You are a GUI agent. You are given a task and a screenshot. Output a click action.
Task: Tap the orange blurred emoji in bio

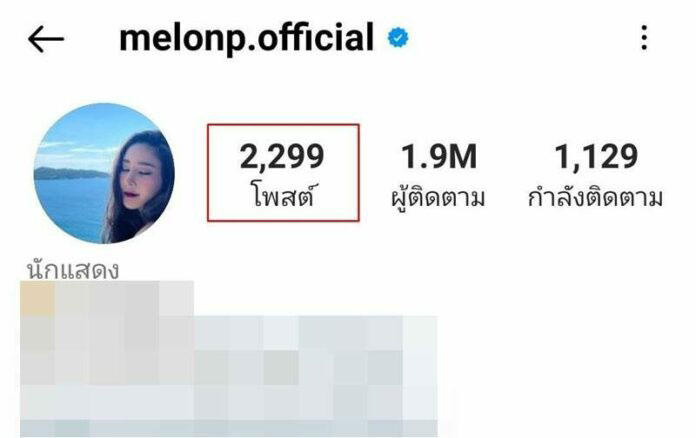(x=38, y=299)
